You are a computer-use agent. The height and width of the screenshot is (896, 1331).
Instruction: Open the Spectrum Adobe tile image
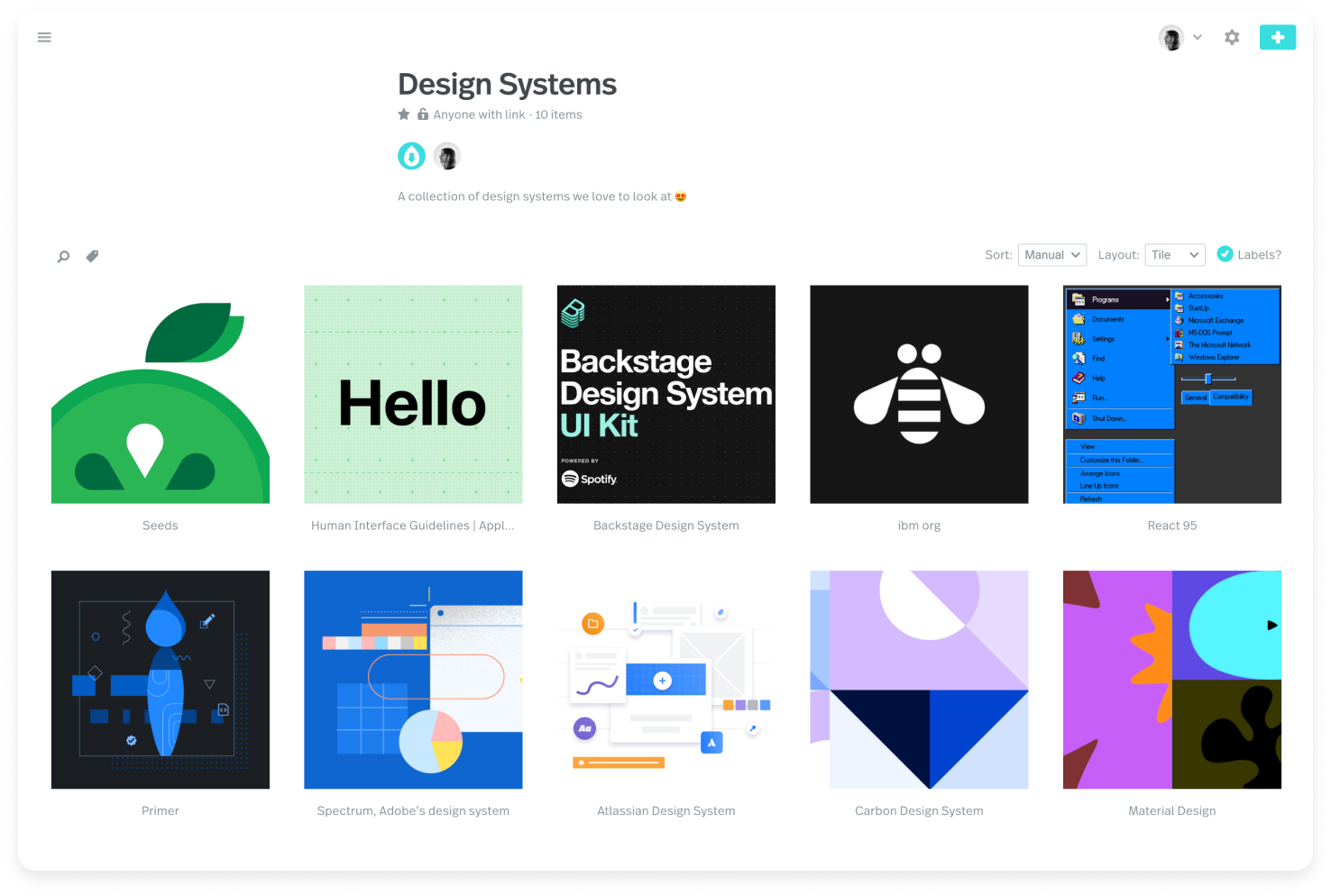413,680
